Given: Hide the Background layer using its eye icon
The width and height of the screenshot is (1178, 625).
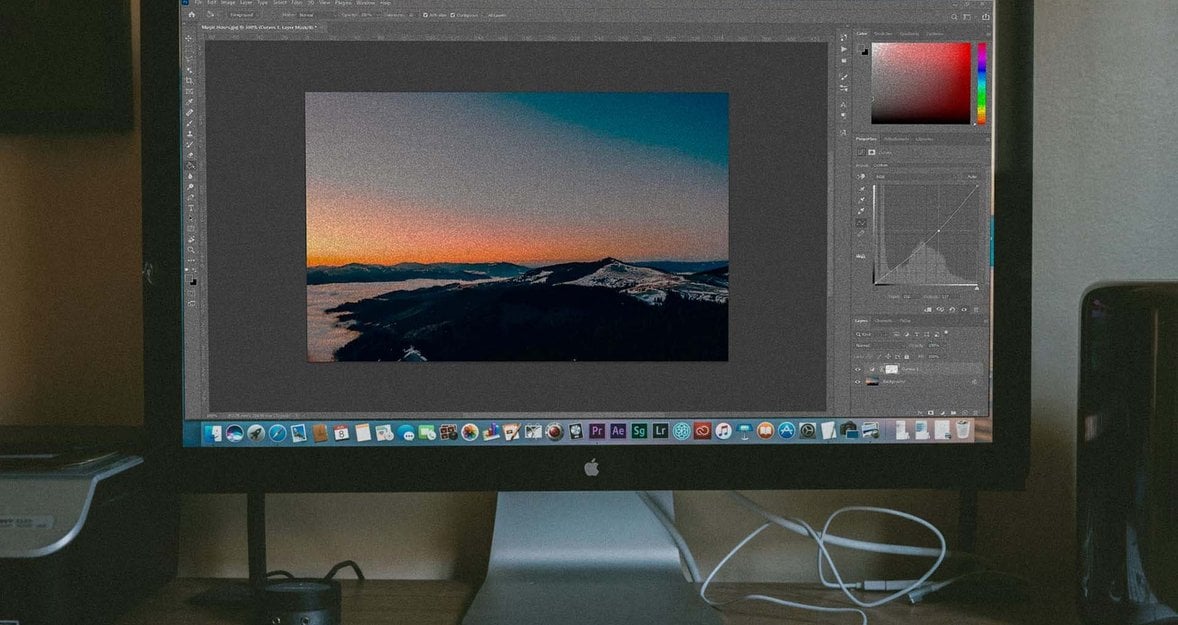Looking at the screenshot, I should point(858,381).
